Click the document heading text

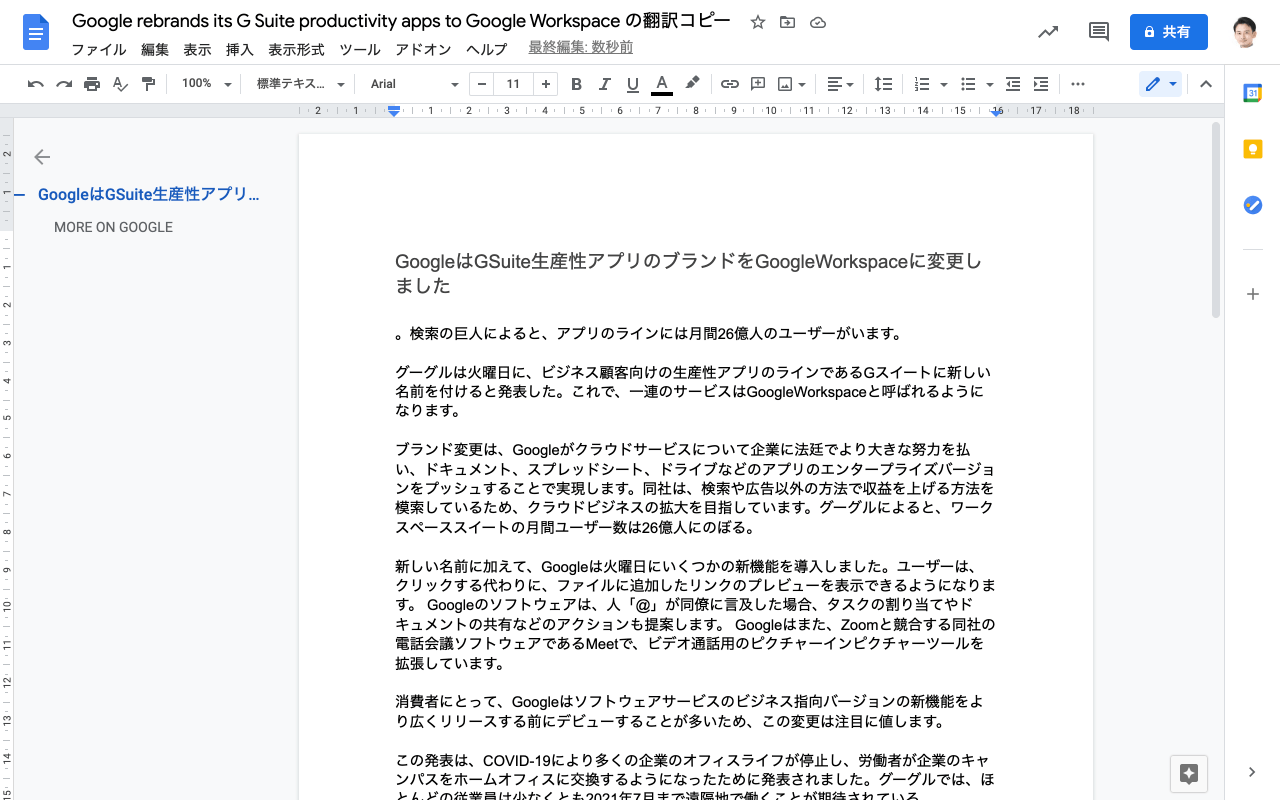click(688, 274)
